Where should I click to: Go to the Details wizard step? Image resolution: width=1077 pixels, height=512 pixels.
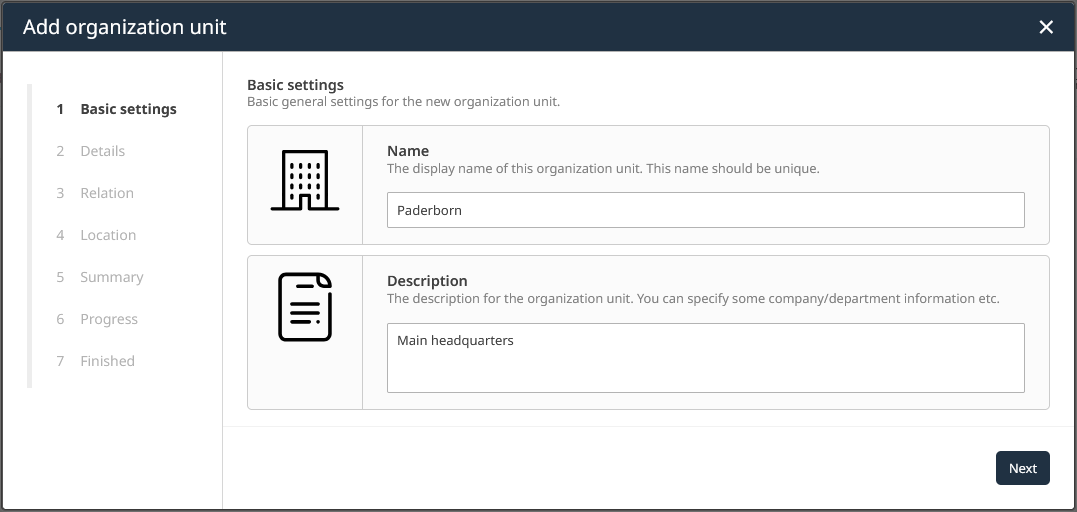click(x=102, y=151)
